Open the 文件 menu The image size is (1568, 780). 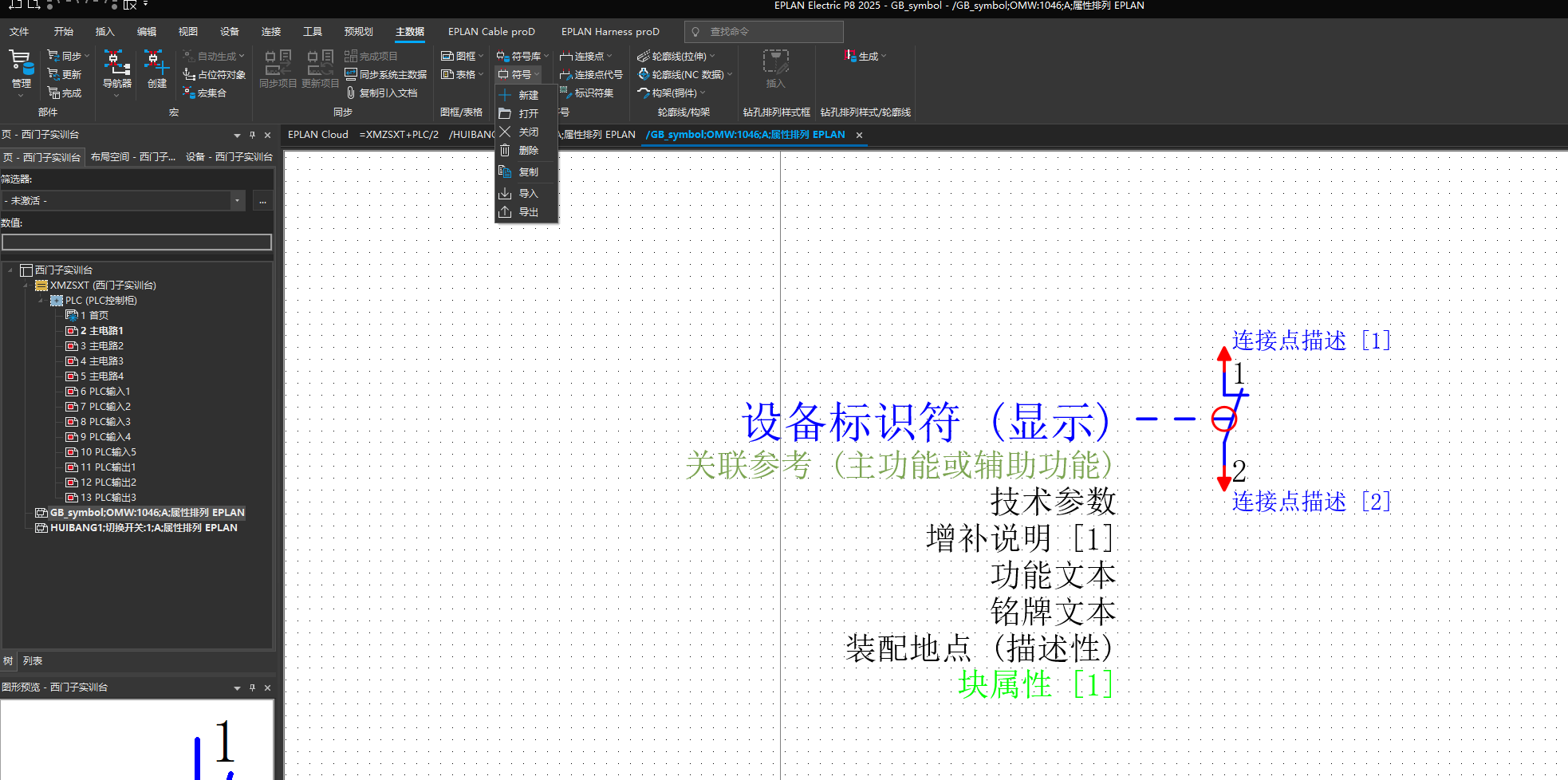click(19, 32)
